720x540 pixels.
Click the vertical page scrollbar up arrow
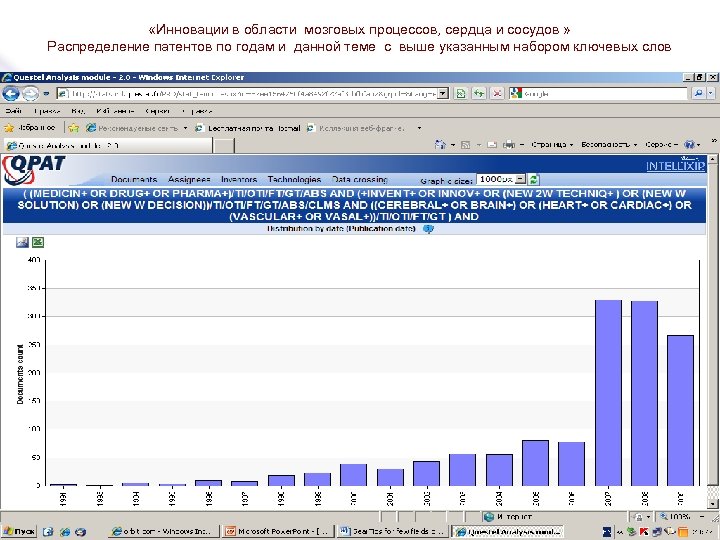(x=713, y=159)
